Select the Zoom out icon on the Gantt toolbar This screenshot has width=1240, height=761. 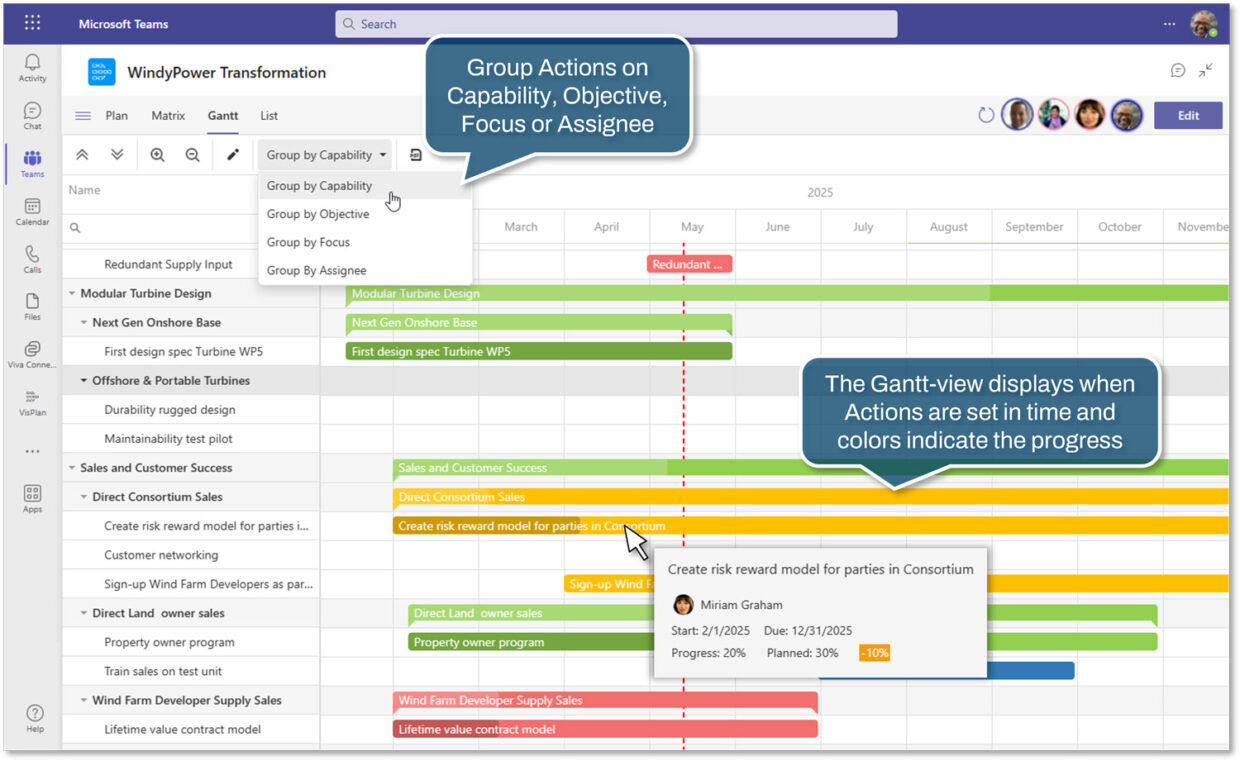(x=192, y=154)
